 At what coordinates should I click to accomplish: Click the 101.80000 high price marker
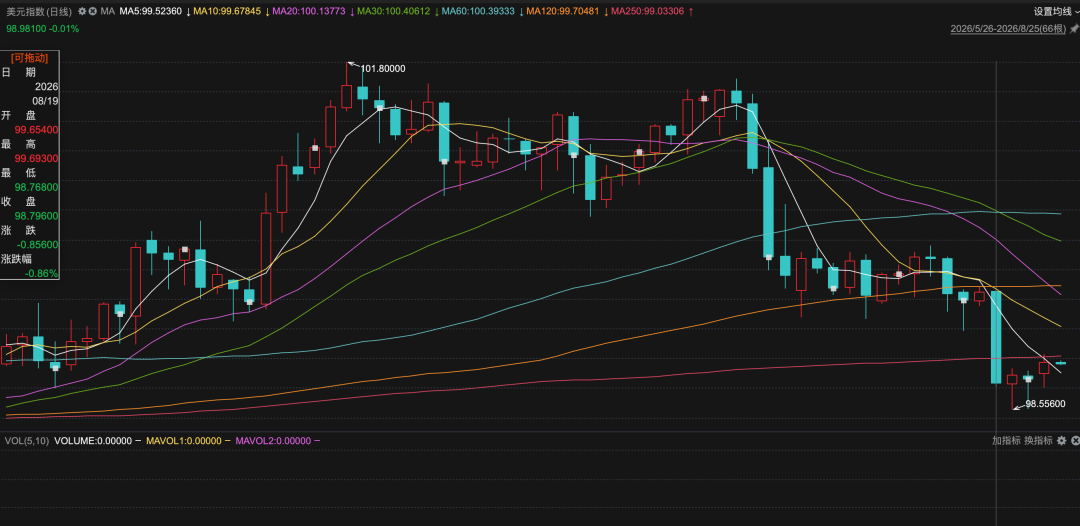(383, 68)
